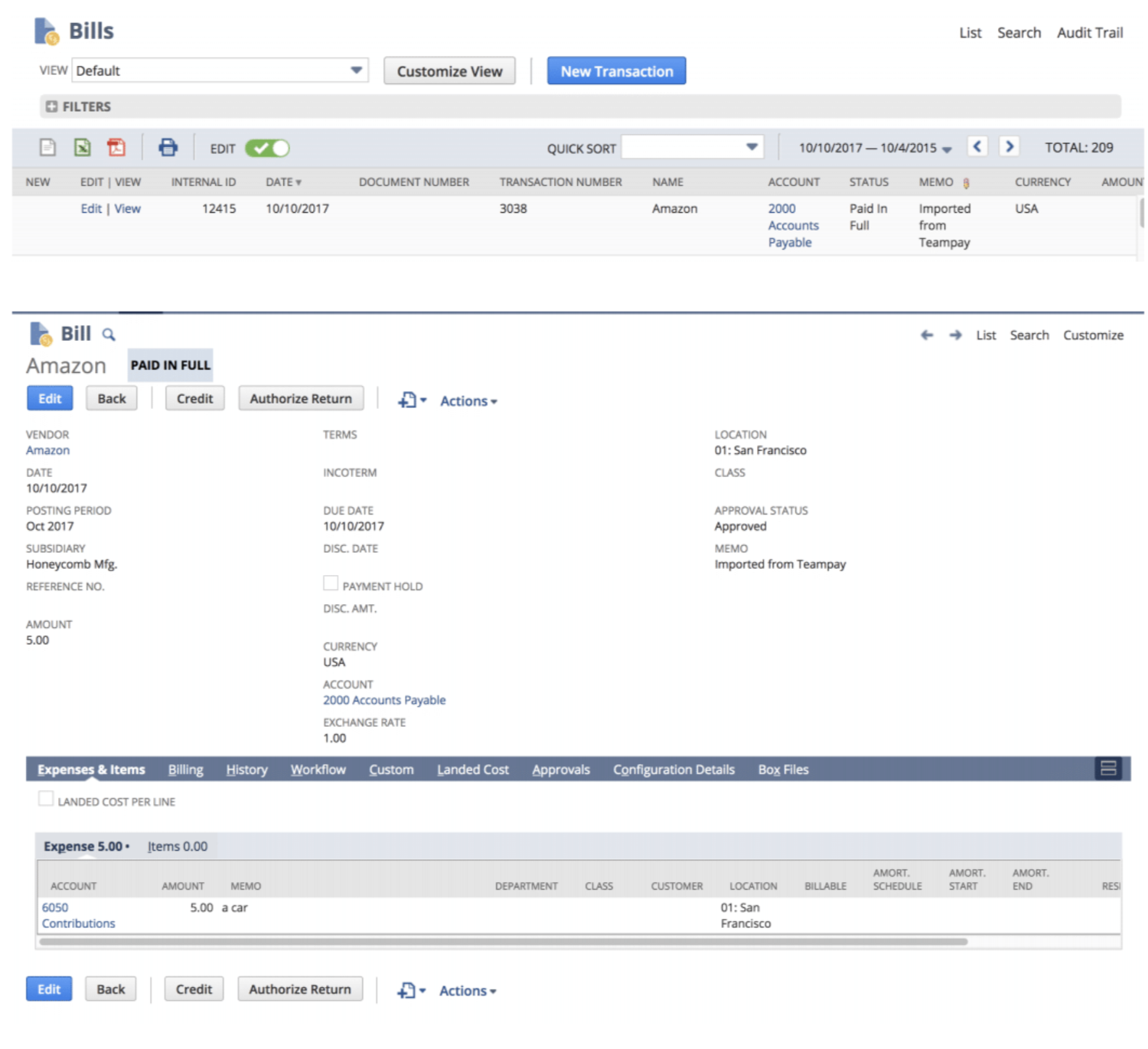Export bills list to Excel
This screenshot has height=1049, width=1148.
82,147
